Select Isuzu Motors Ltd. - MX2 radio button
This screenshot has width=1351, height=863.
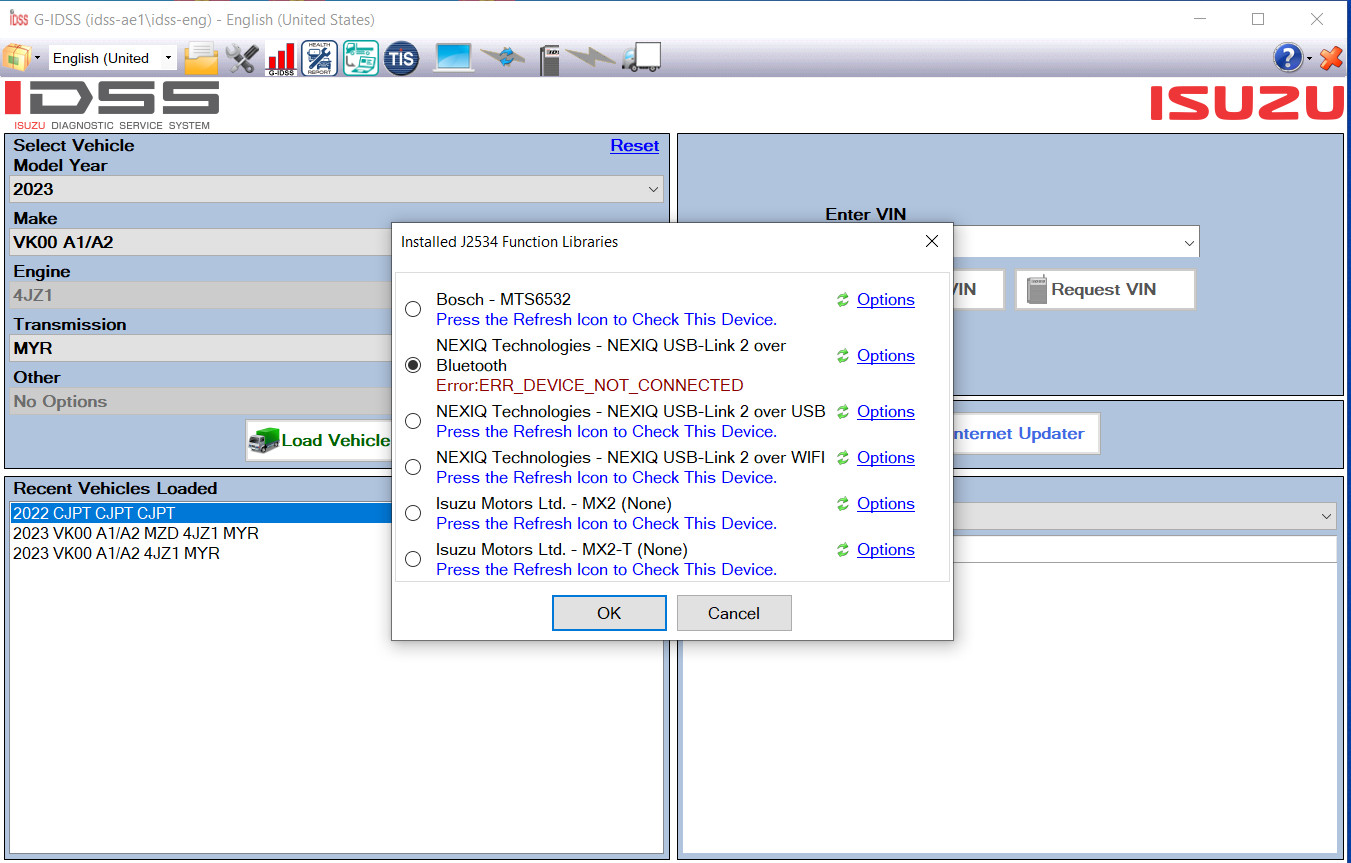pos(413,513)
